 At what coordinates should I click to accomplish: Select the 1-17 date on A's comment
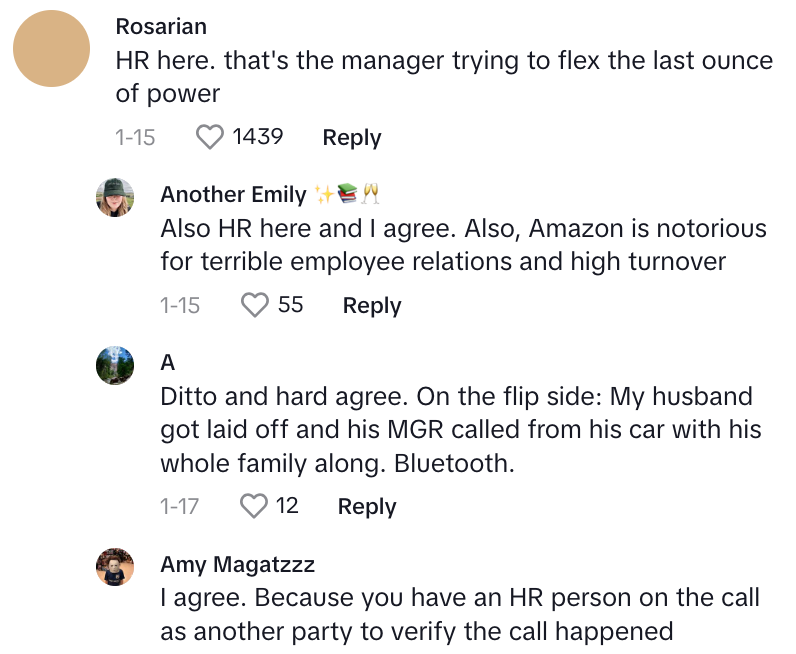pyautogui.click(x=179, y=507)
